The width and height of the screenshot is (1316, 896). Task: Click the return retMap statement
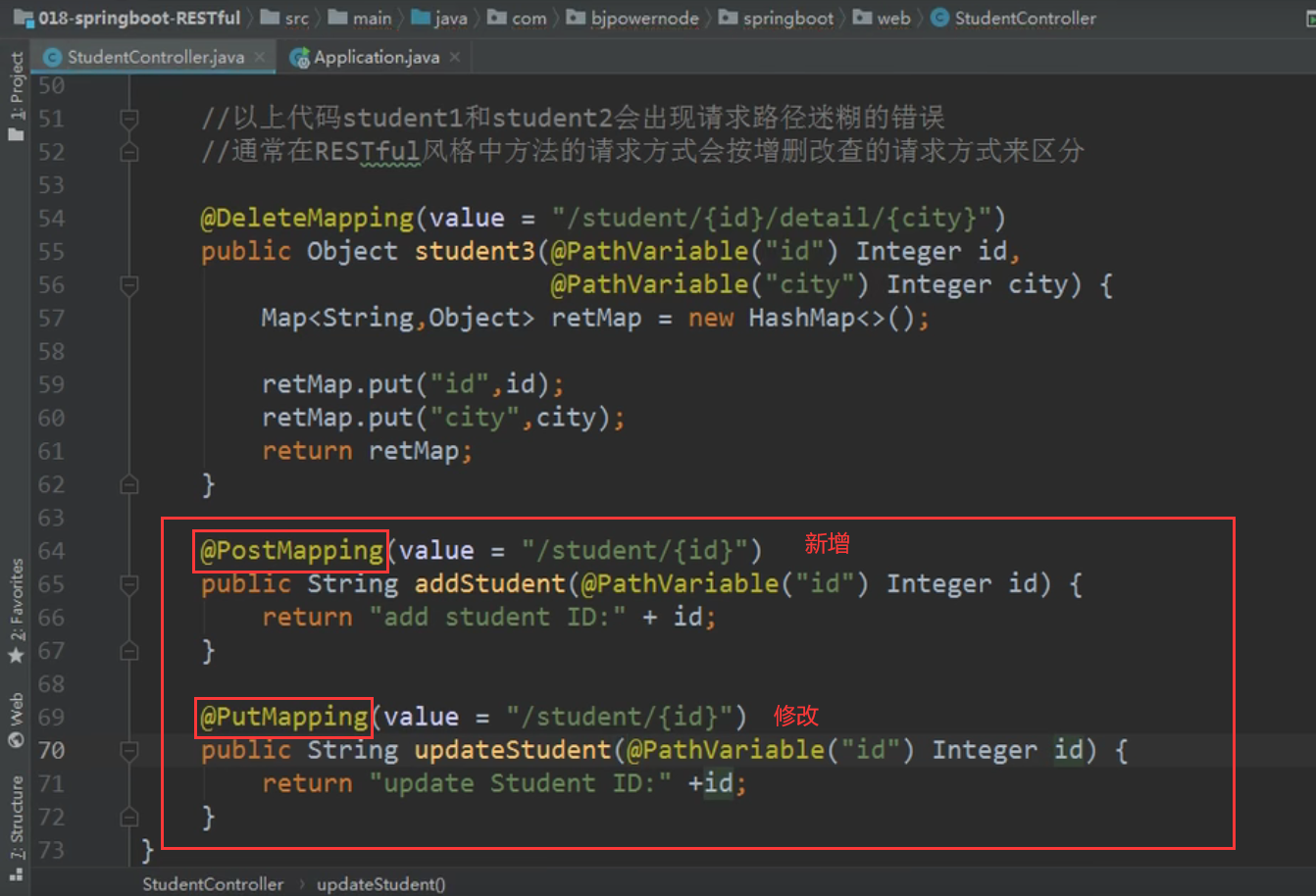pyautogui.click(x=367, y=451)
